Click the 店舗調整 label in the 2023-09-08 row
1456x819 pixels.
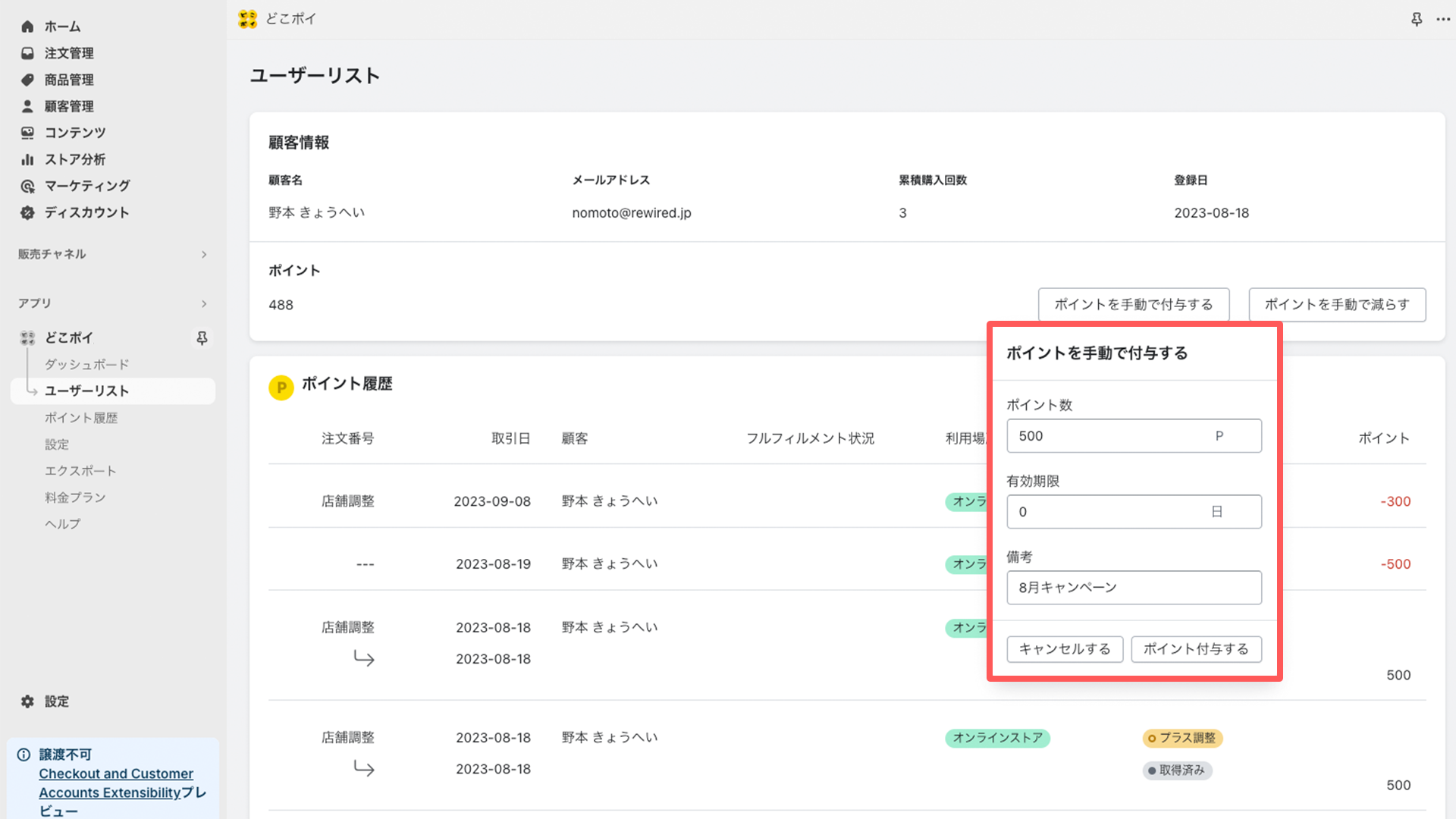pyautogui.click(x=347, y=501)
